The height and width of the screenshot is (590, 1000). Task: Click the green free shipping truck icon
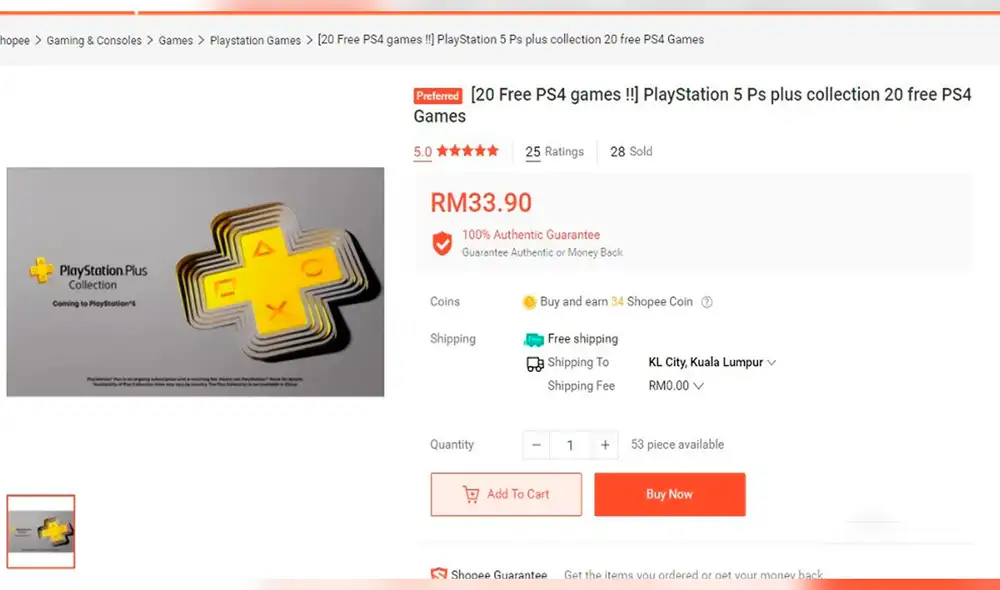533,338
